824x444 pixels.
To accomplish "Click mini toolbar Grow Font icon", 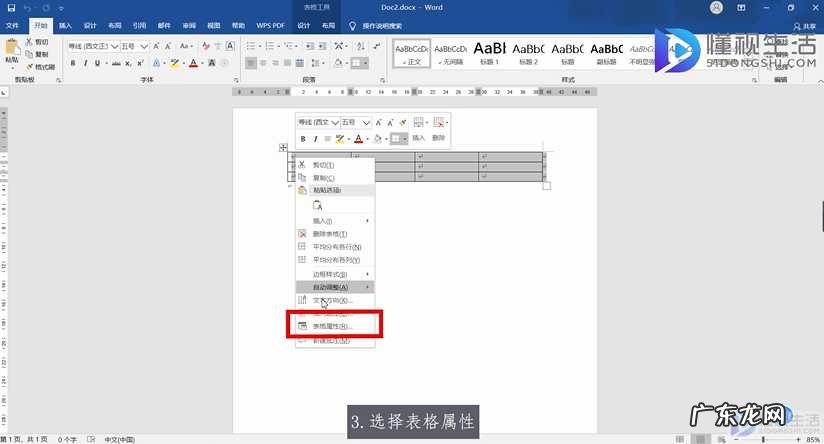I will coord(378,122).
